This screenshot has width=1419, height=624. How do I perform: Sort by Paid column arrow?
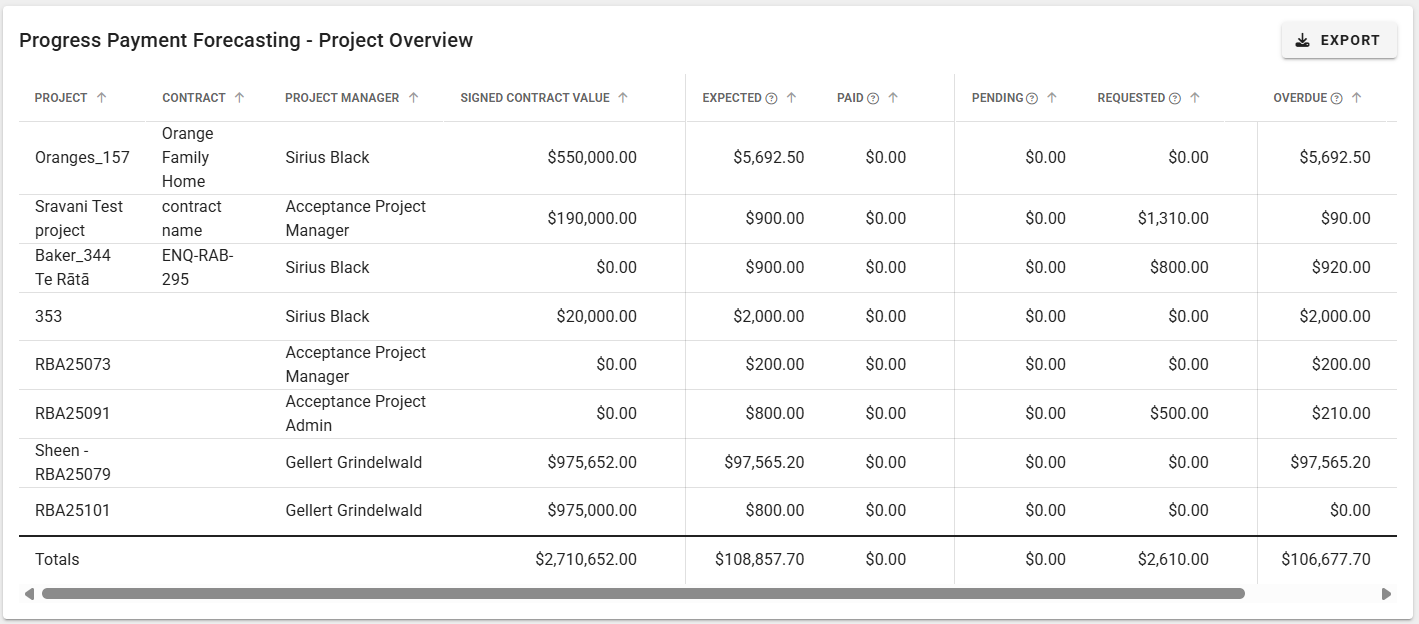(893, 98)
